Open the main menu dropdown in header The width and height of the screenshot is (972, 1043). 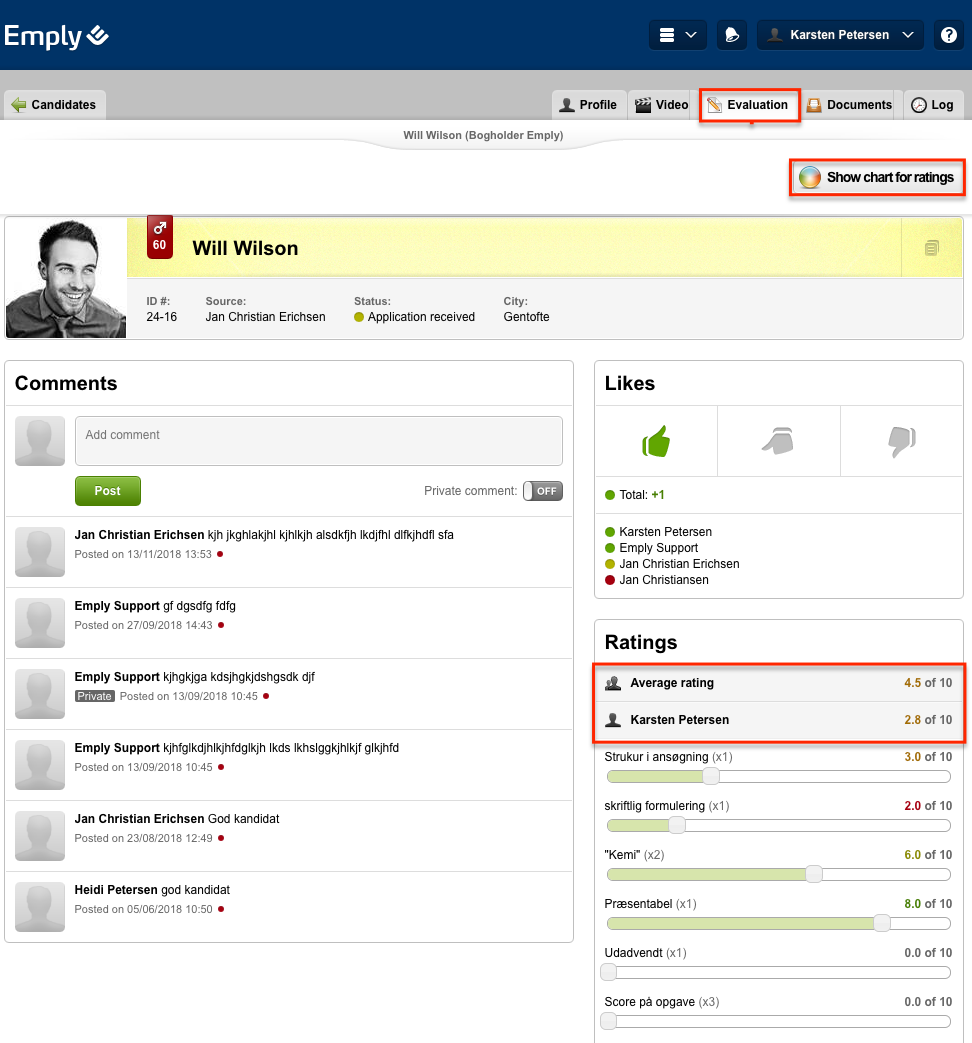tap(677, 35)
